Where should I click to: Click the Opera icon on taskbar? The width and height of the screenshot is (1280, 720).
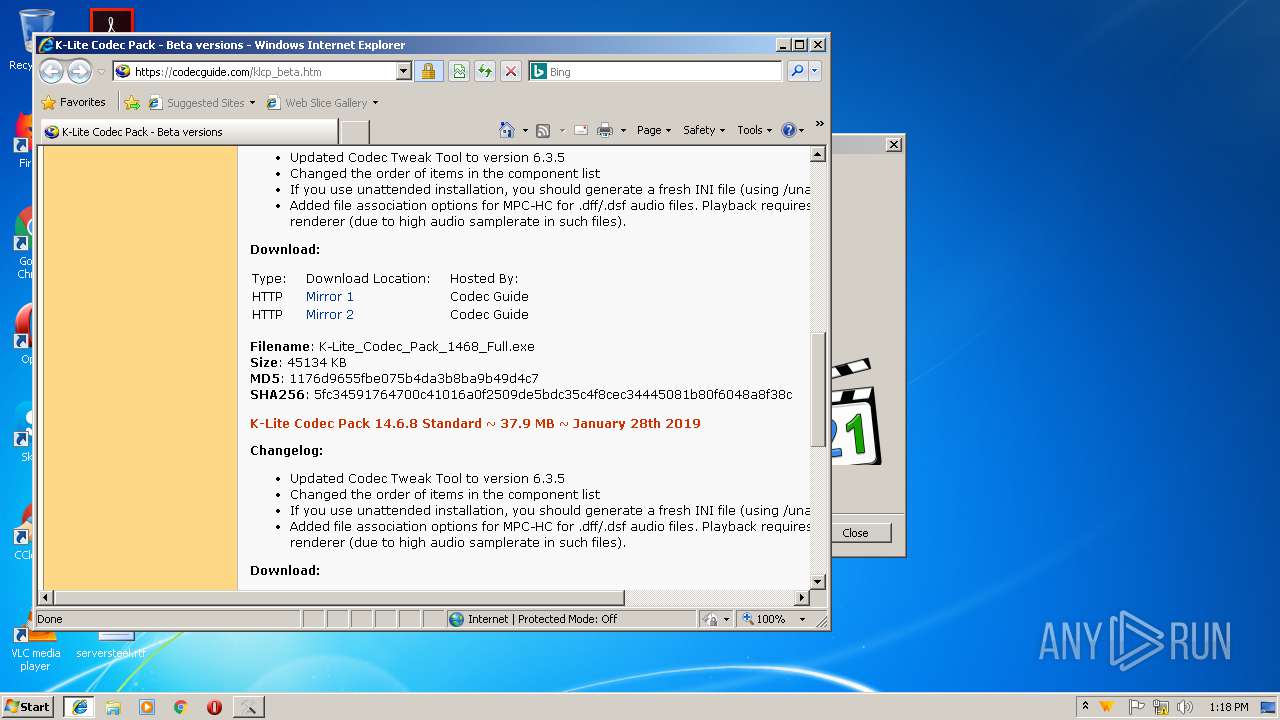[x=214, y=707]
